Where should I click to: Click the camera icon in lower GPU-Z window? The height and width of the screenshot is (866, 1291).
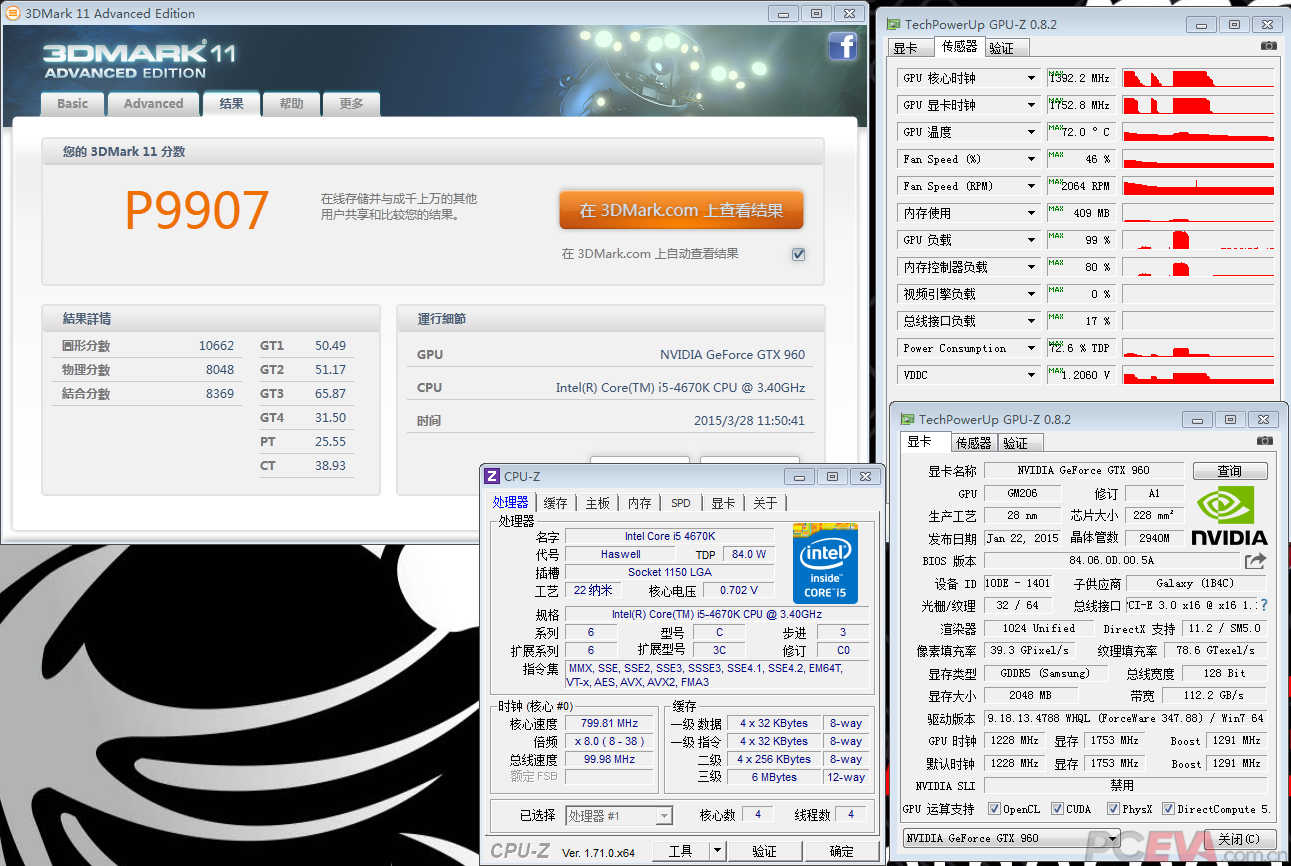[x=1265, y=441]
